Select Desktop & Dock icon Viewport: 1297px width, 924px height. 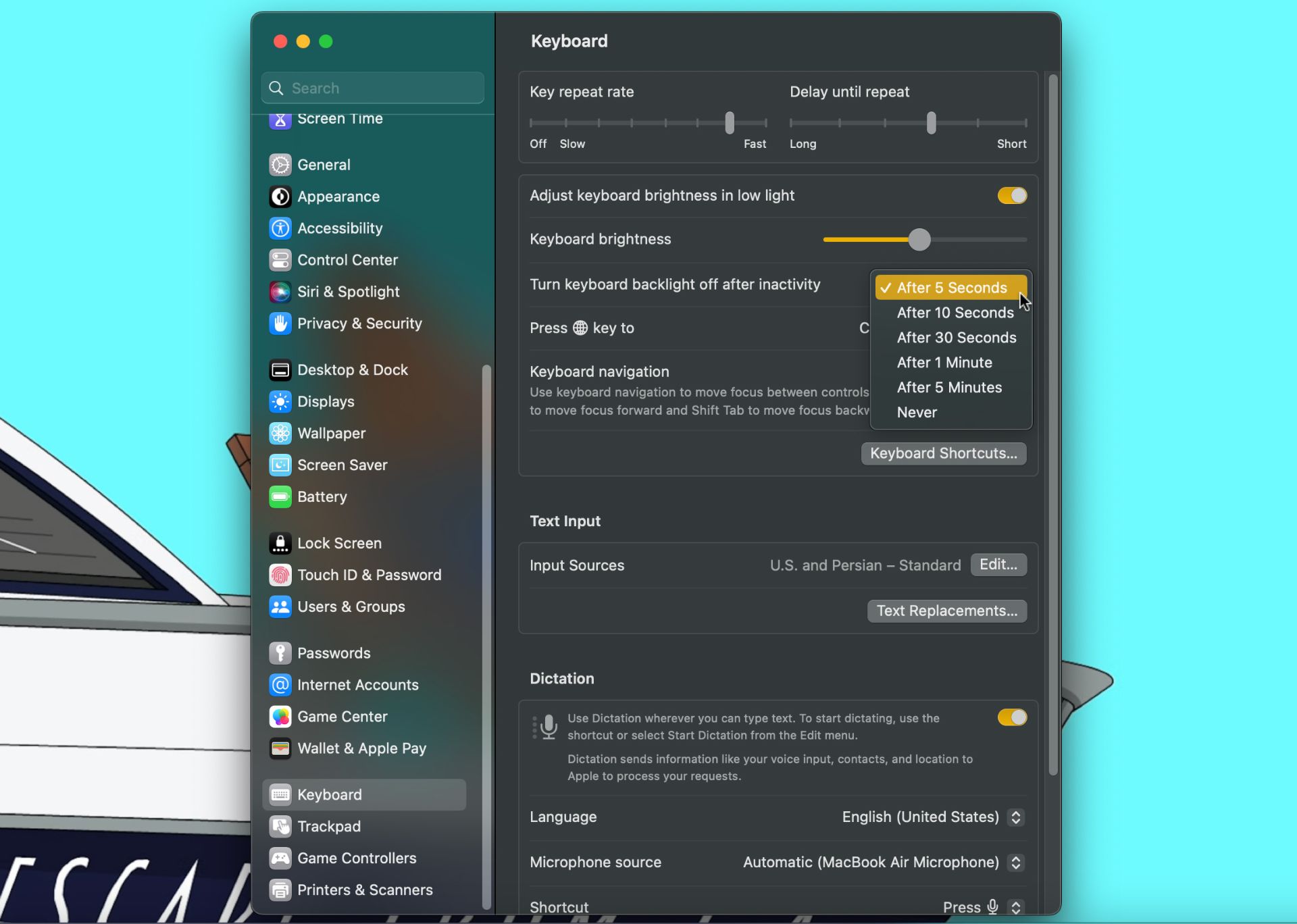[280, 370]
